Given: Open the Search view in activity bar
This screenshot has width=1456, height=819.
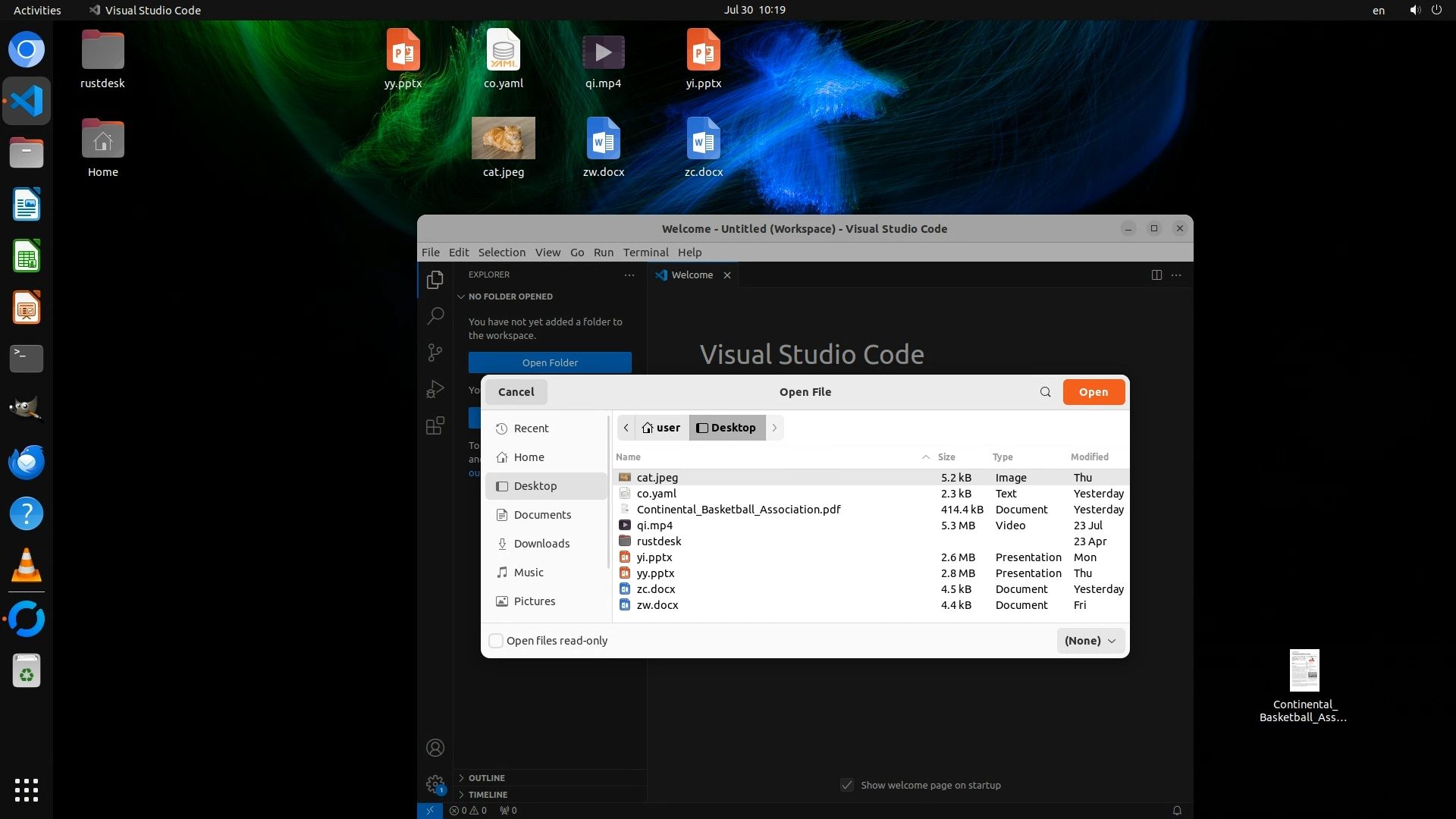Looking at the screenshot, I should [x=435, y=315].
